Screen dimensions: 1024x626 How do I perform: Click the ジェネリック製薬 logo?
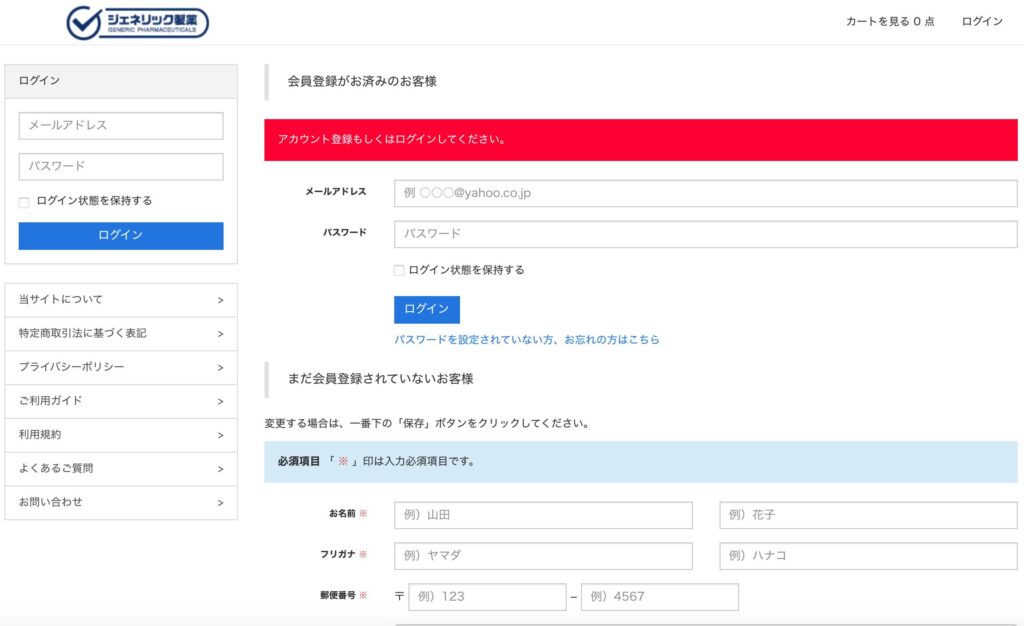[138, 23]
